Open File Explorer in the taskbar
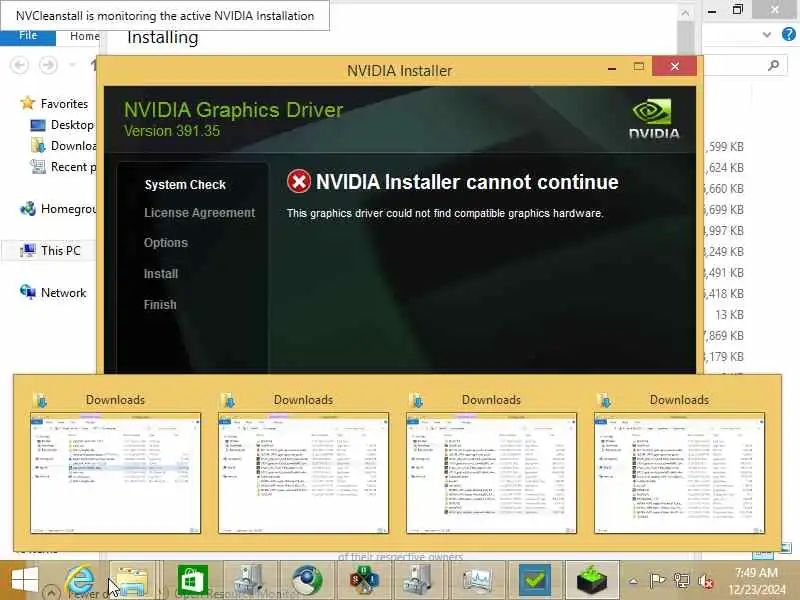Image resolution: width=800 pixels, height=600 pixels. pyautogui.click(x=132, y=581)
